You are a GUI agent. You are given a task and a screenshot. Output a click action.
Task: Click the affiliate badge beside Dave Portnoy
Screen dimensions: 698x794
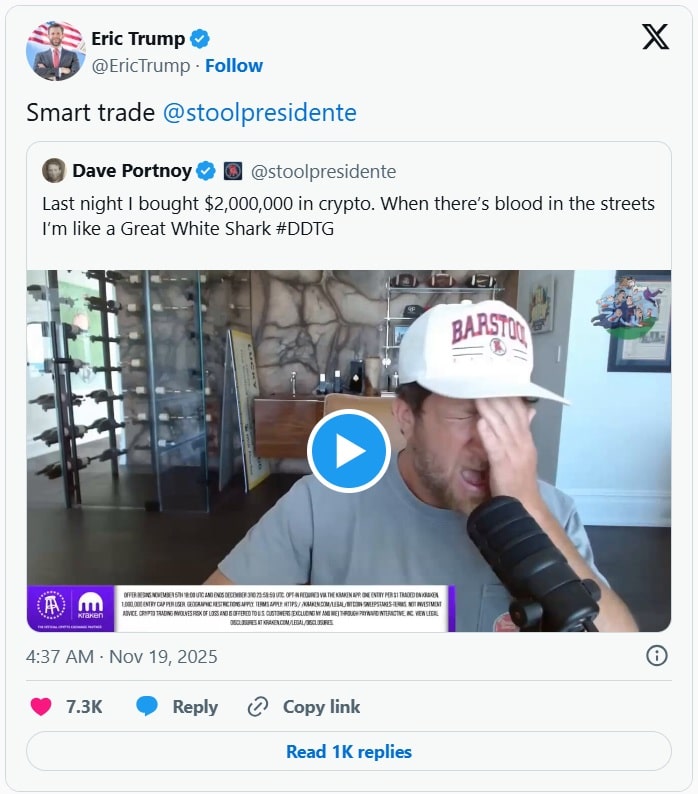(233, 171)
